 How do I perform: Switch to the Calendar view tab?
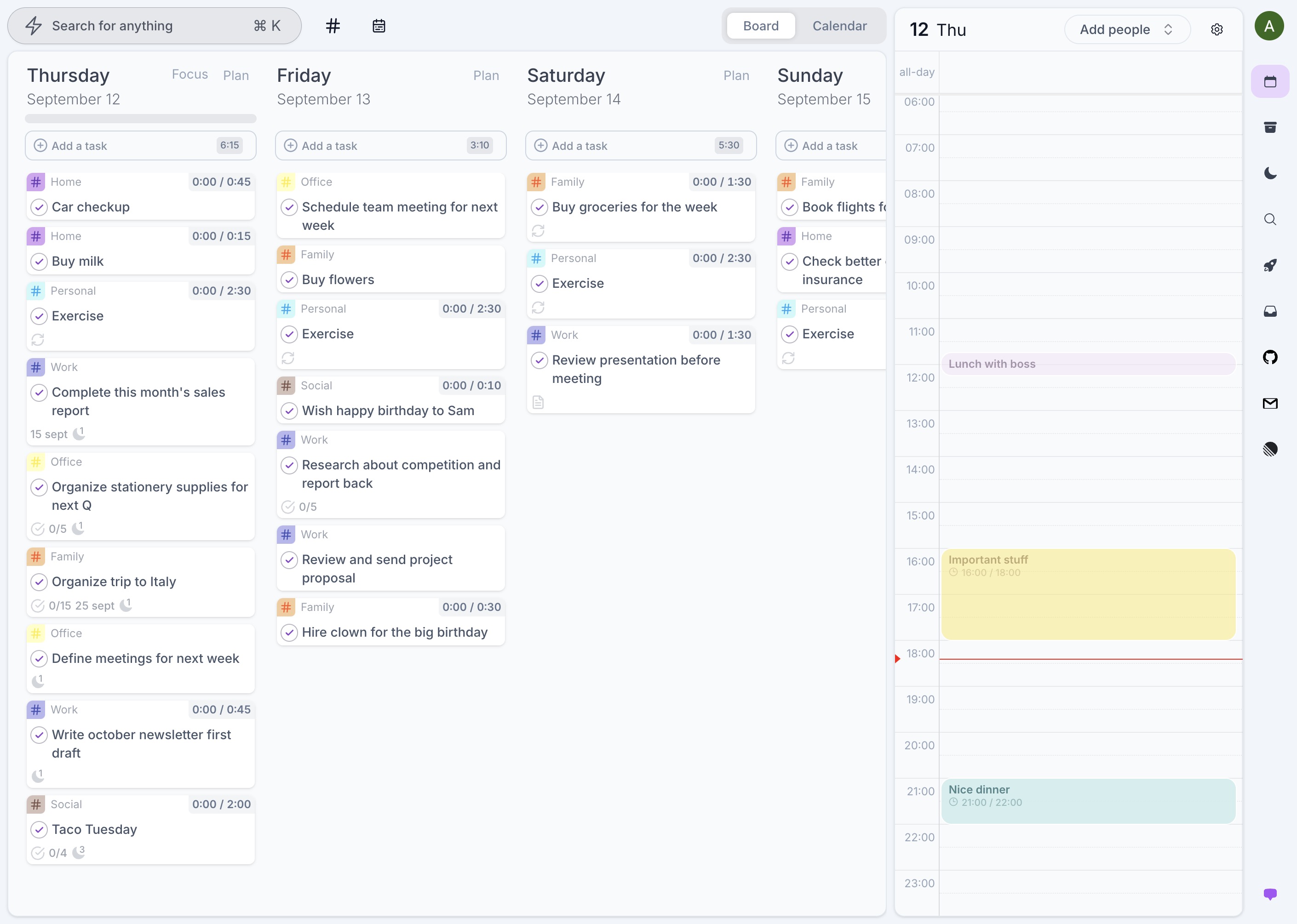(x=839, y=26)
